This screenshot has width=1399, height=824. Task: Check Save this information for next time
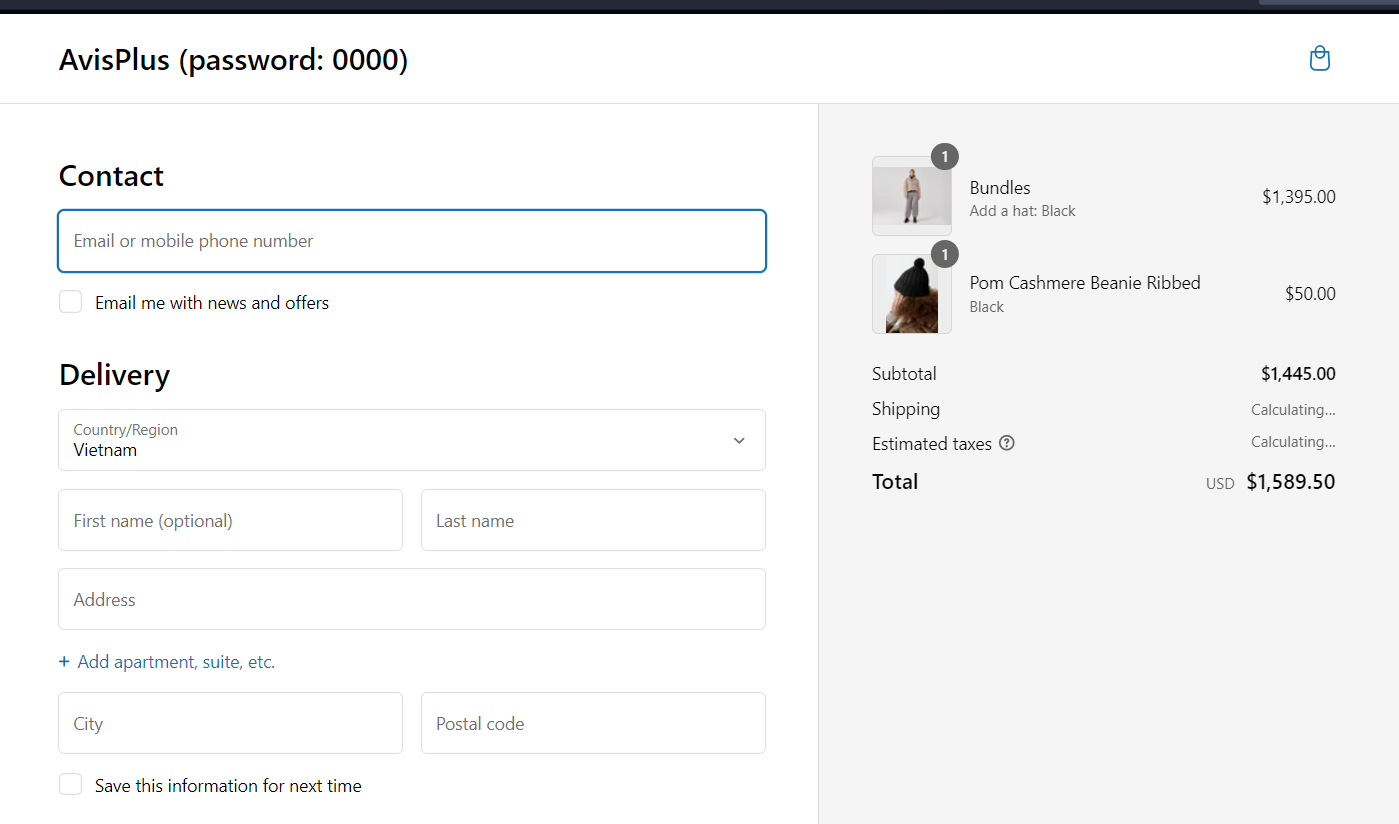[70, 785]
